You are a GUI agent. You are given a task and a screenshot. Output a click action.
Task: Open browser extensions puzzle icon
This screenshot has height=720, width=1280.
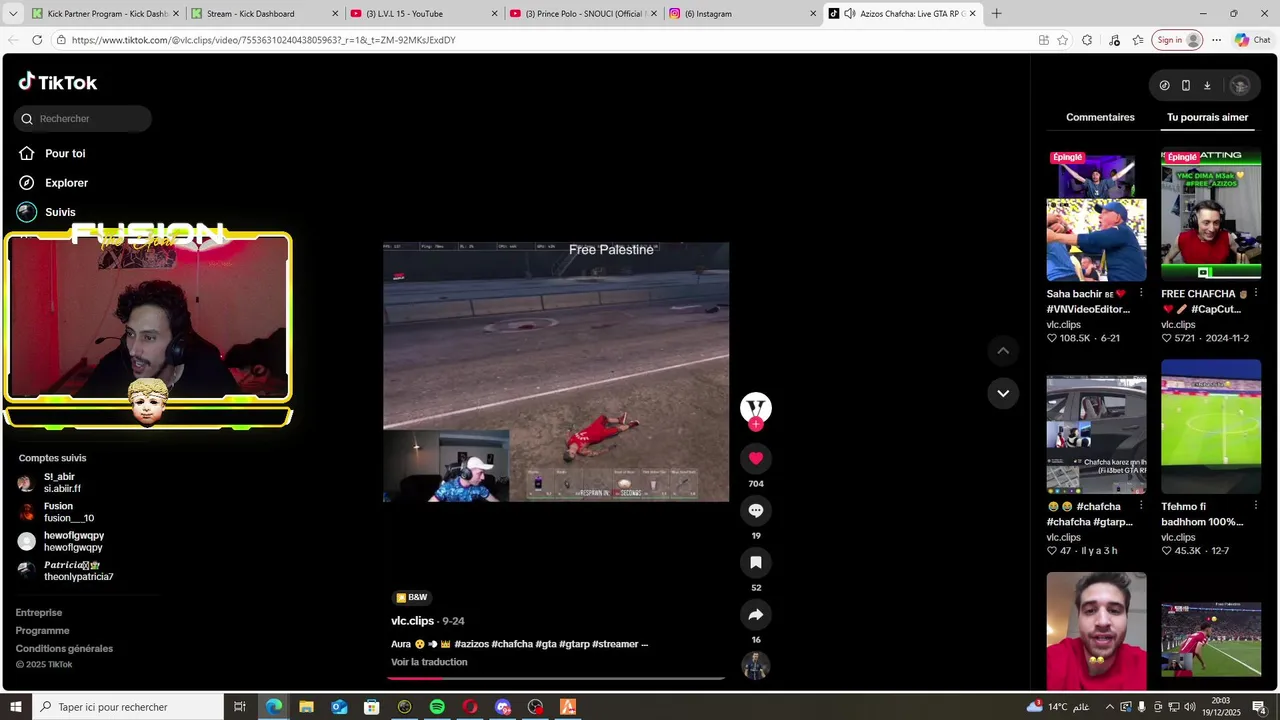[x=1087, y=40]
